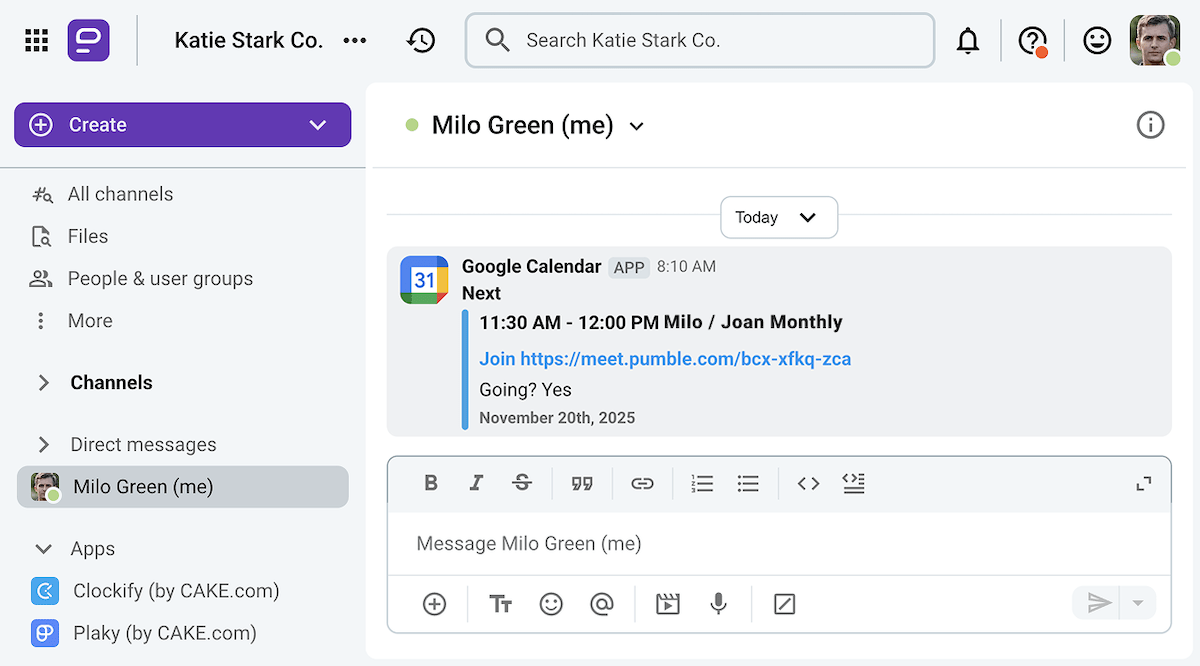Click the Pumble logo in the top bar

pos(89,40)
